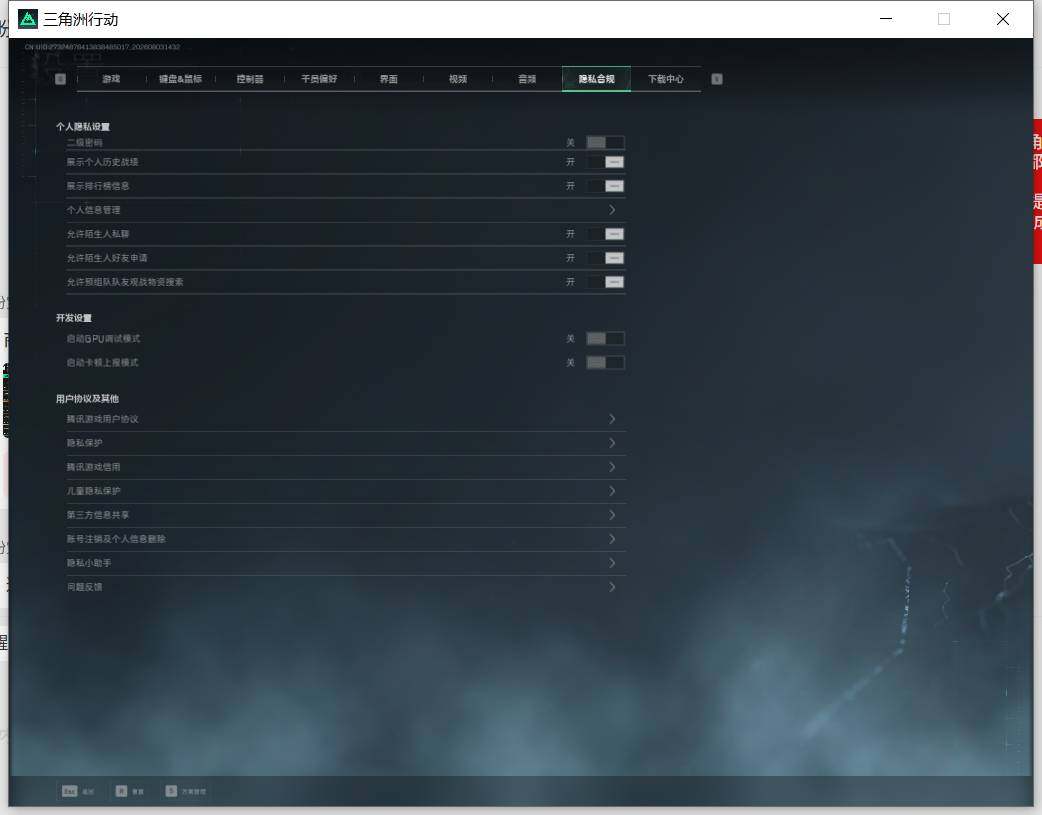Viewport: 1042px width, 815px height.
Task: Minimize the 三角洲行动 window
Action: tap(886, 19)
